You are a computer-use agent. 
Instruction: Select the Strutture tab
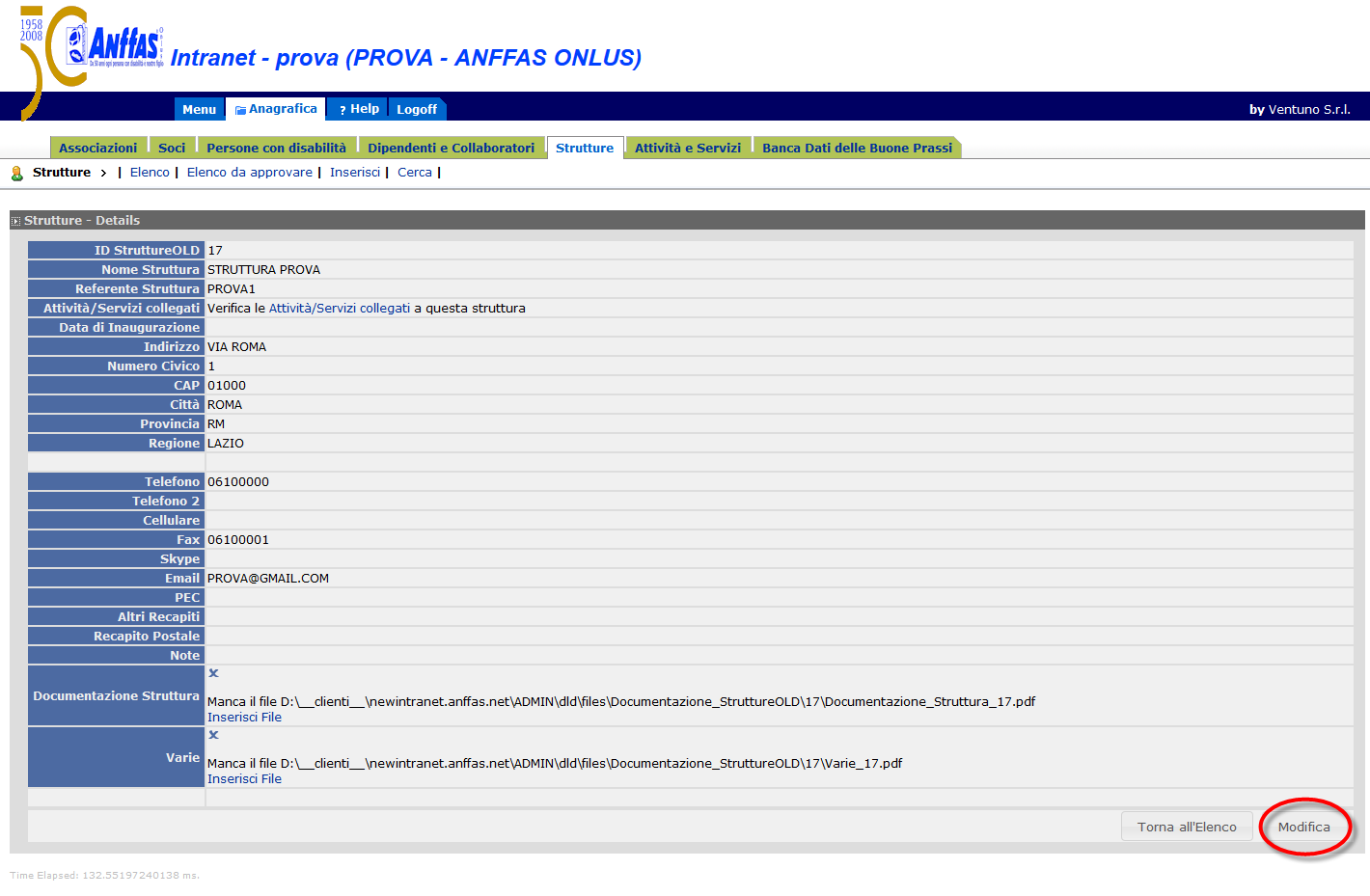click(585, 148)
